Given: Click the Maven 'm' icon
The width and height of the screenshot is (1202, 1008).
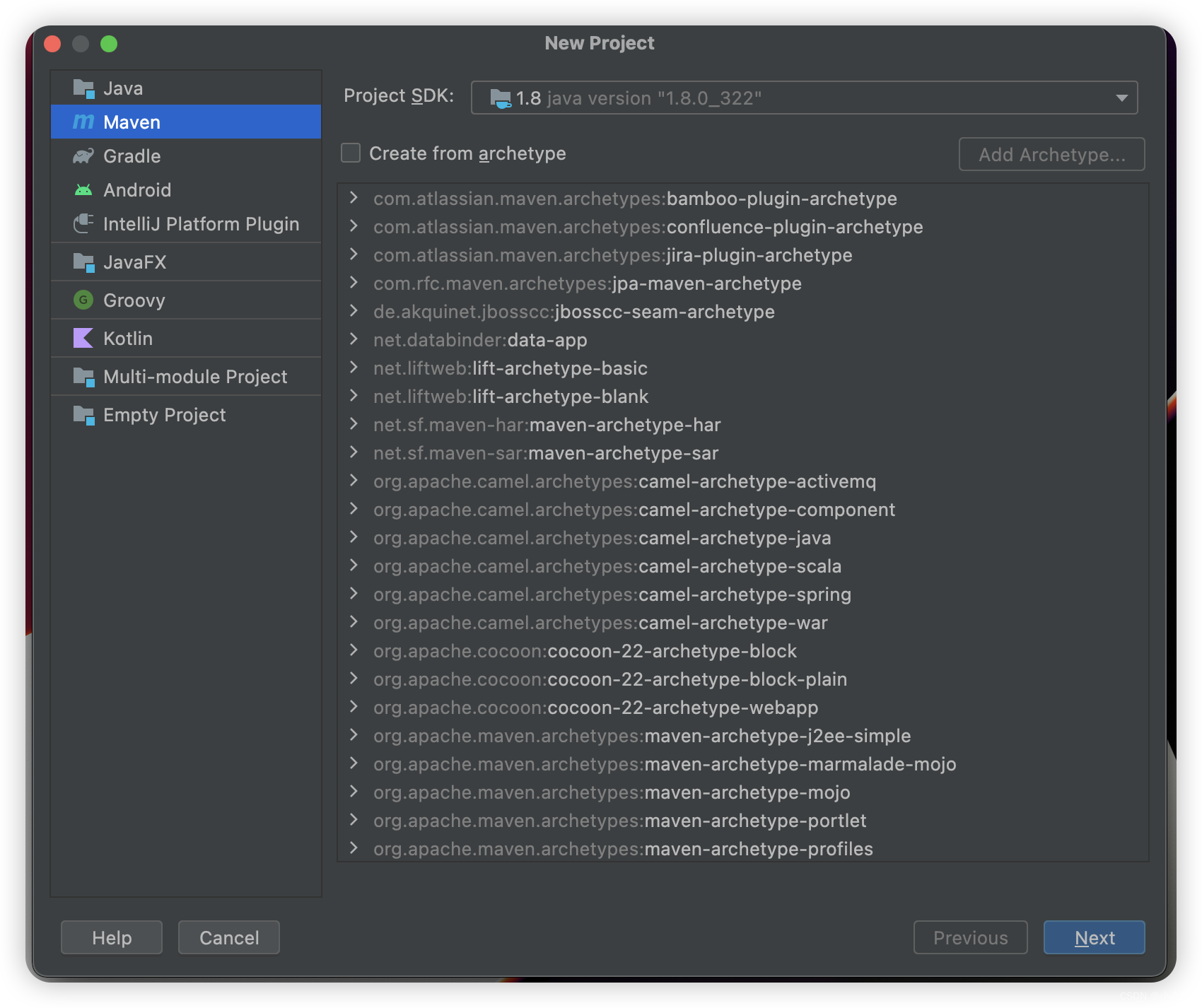Looking at the screenshot, I should pyautogui.click(x=83, y=122).
